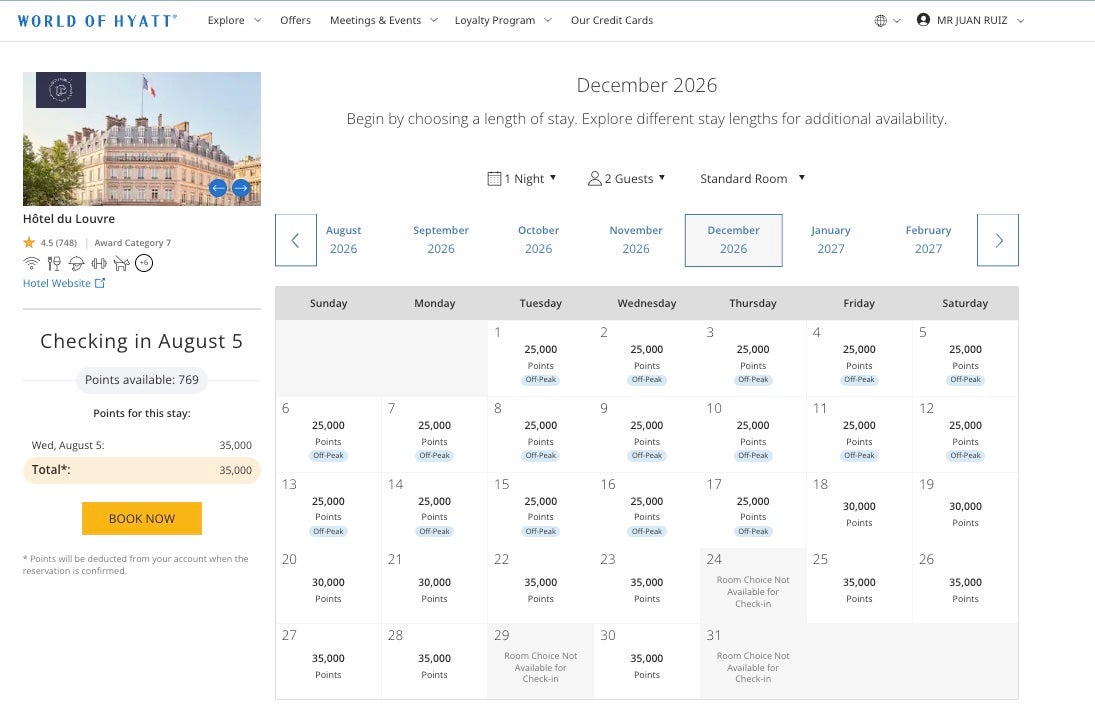
Task: Switch to the January 2027 month tab
Action: click(831, 240)
